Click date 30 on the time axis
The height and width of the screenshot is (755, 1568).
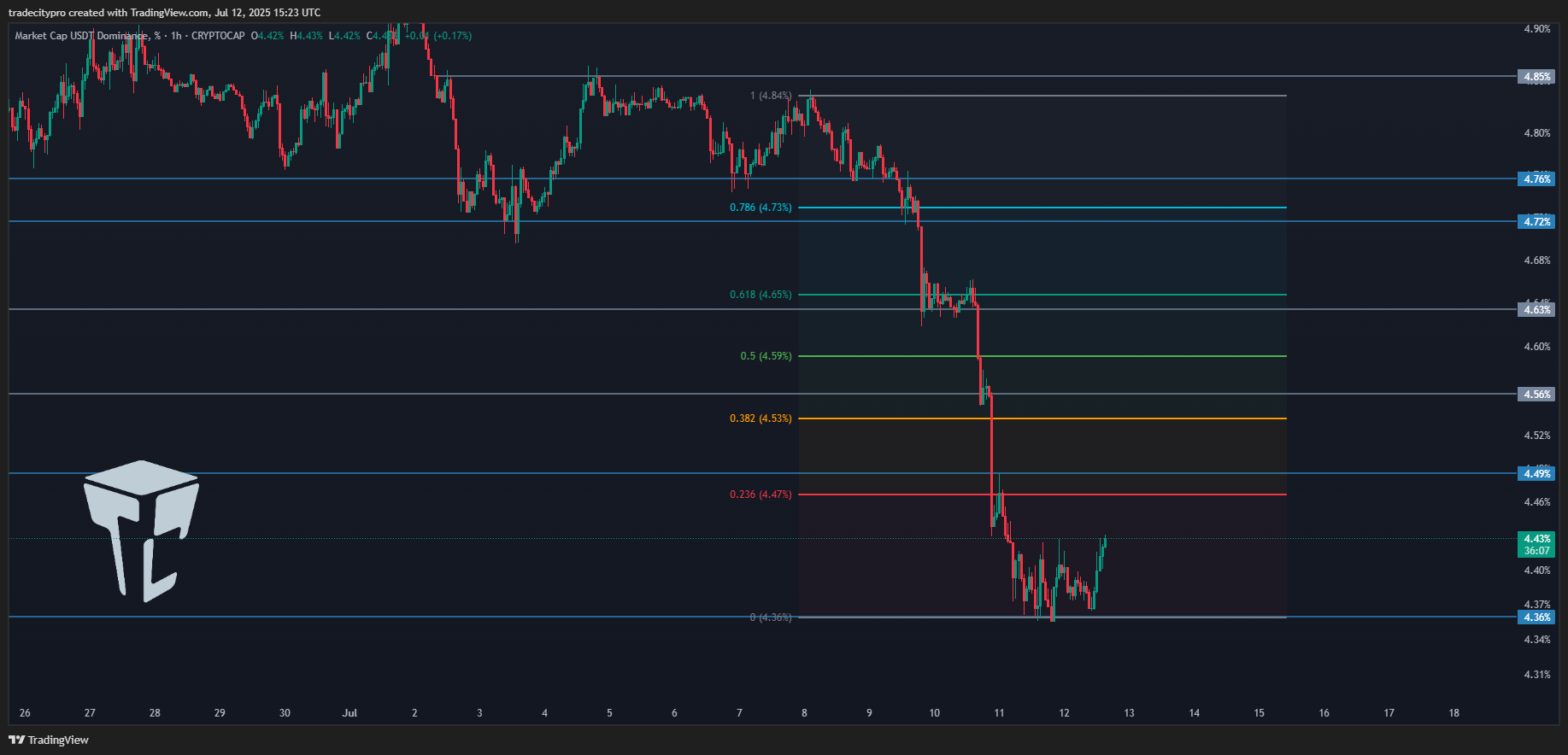click(285, 712)
